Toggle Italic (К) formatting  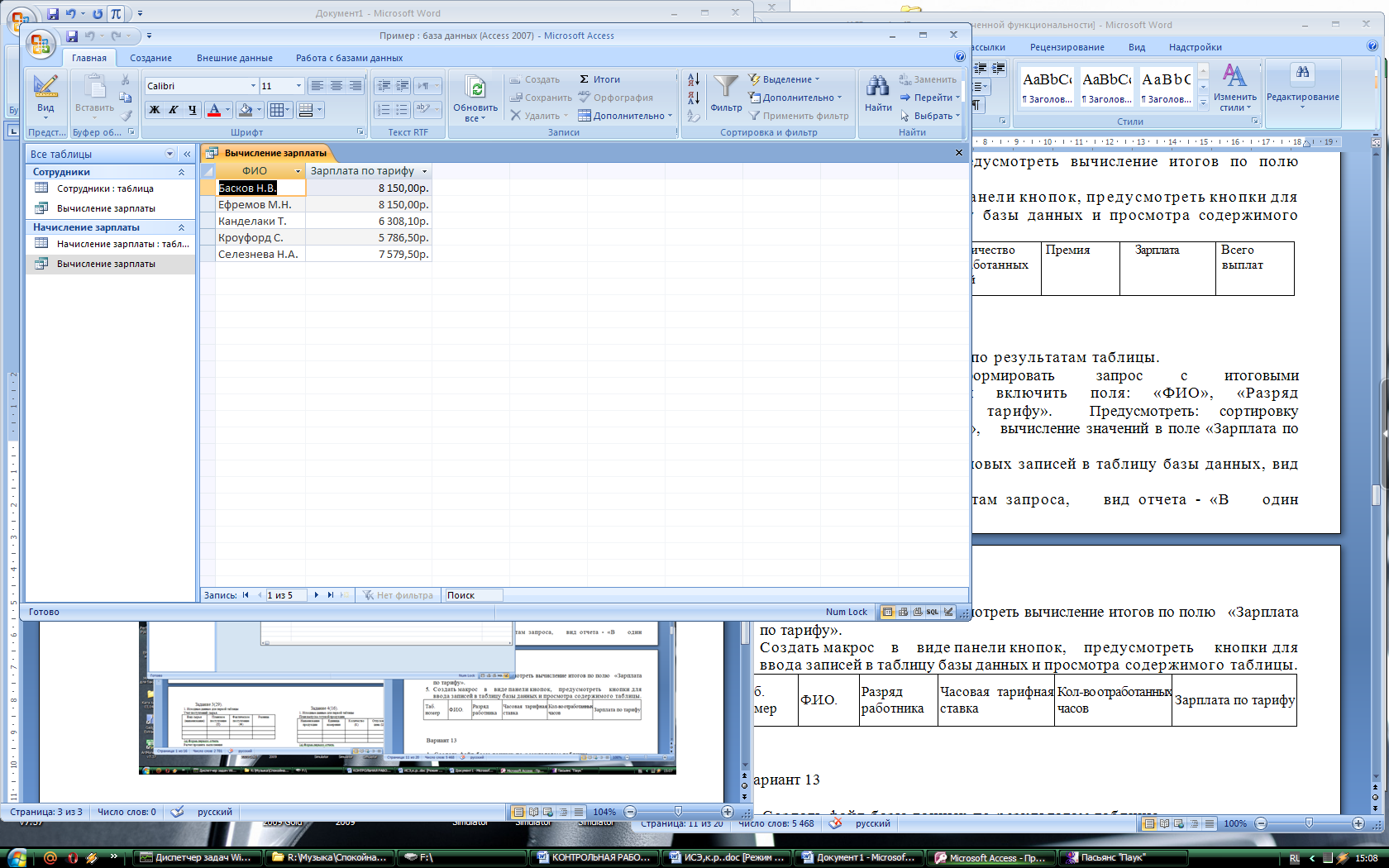click(x=174, y=109)
